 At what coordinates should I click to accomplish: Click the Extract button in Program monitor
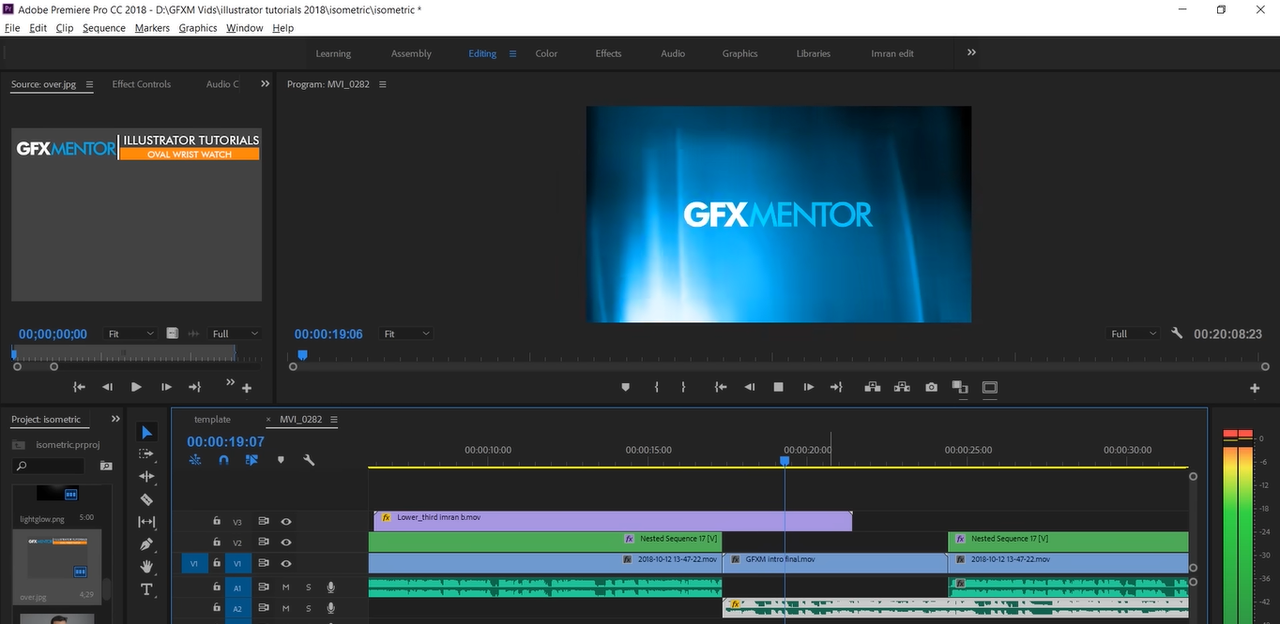[x=902, y=387]
